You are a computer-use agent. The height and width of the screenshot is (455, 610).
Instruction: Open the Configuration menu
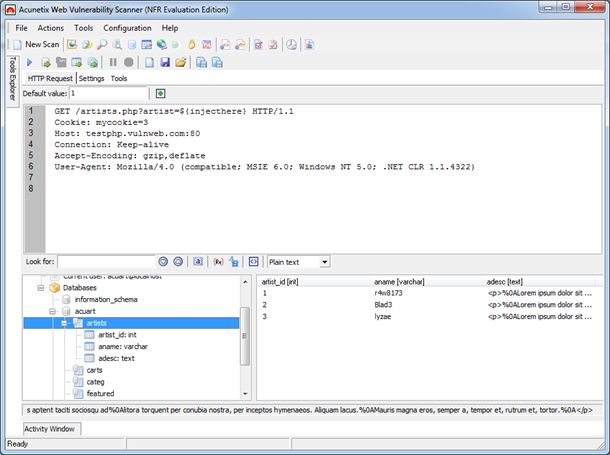(x=127, y=28)
